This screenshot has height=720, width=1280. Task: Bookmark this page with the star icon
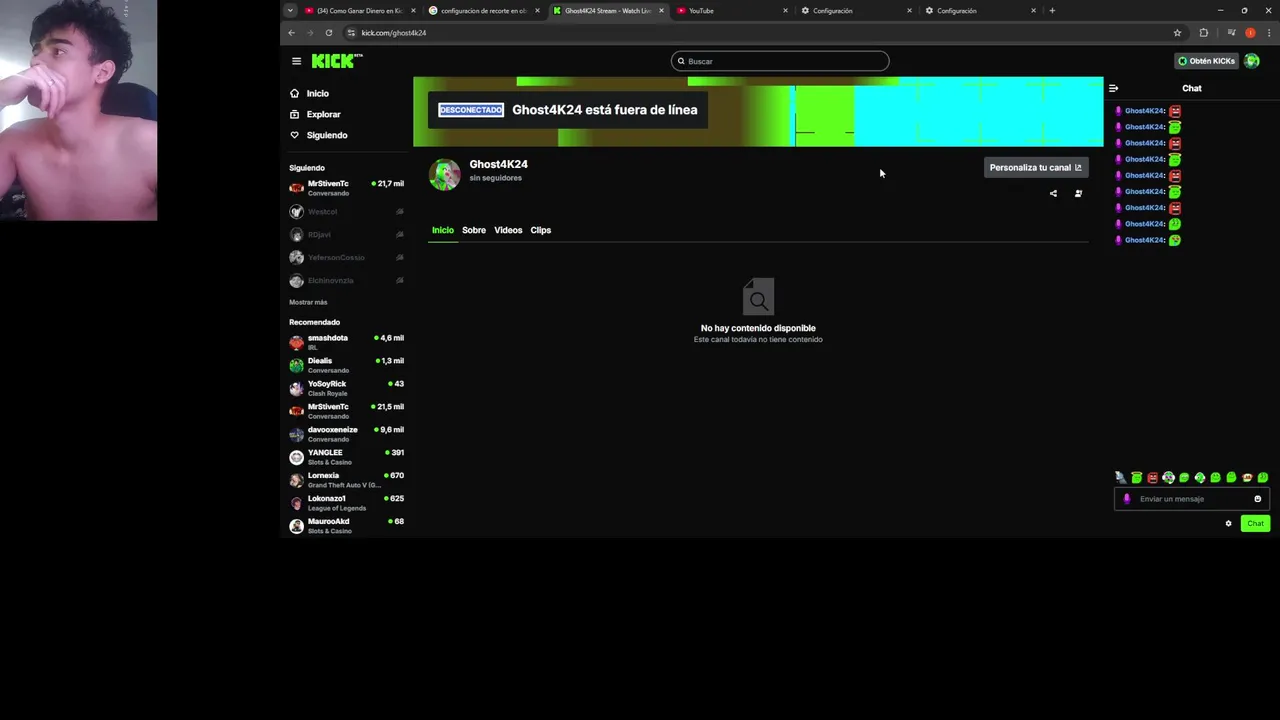point(1177,33)
